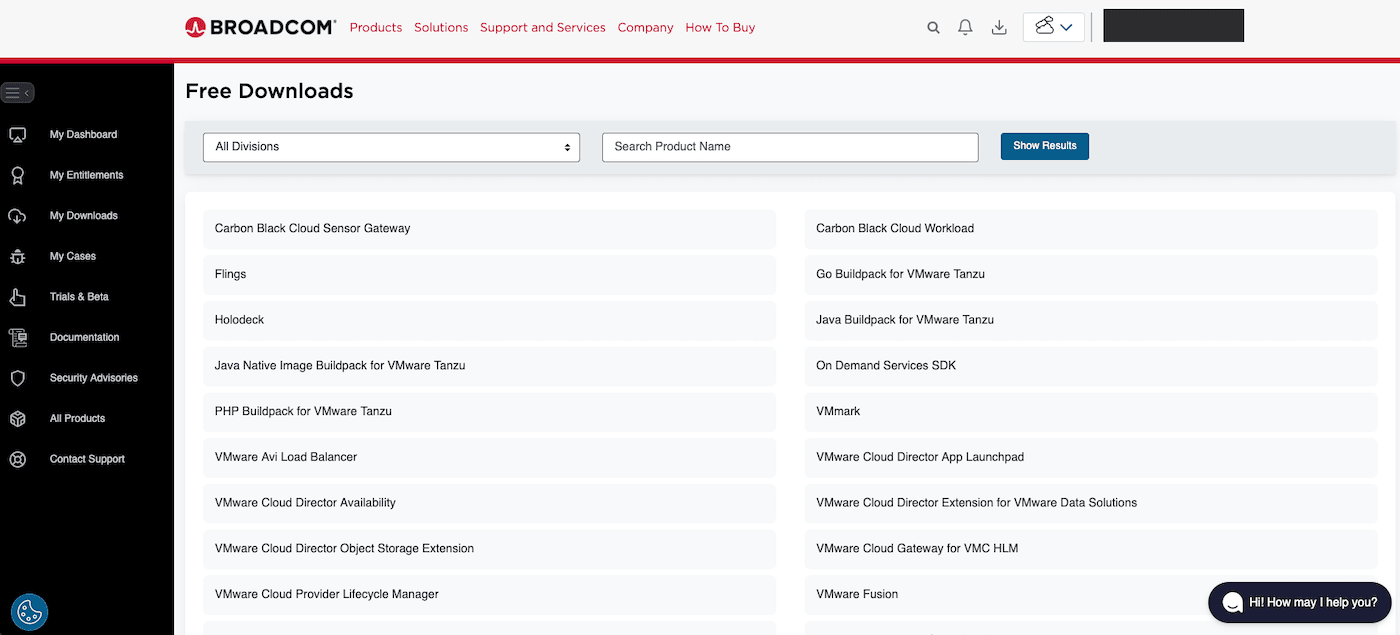This screenshot has width=1400, height=635.
Task: Open Carbon Black Cloud Workload
Action: coord(1091,229)
